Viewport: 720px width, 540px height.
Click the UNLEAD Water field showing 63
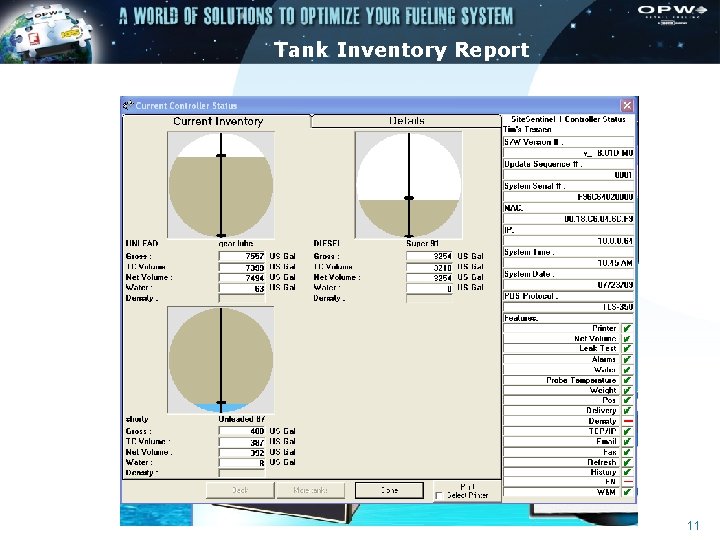tap(242, 288)
